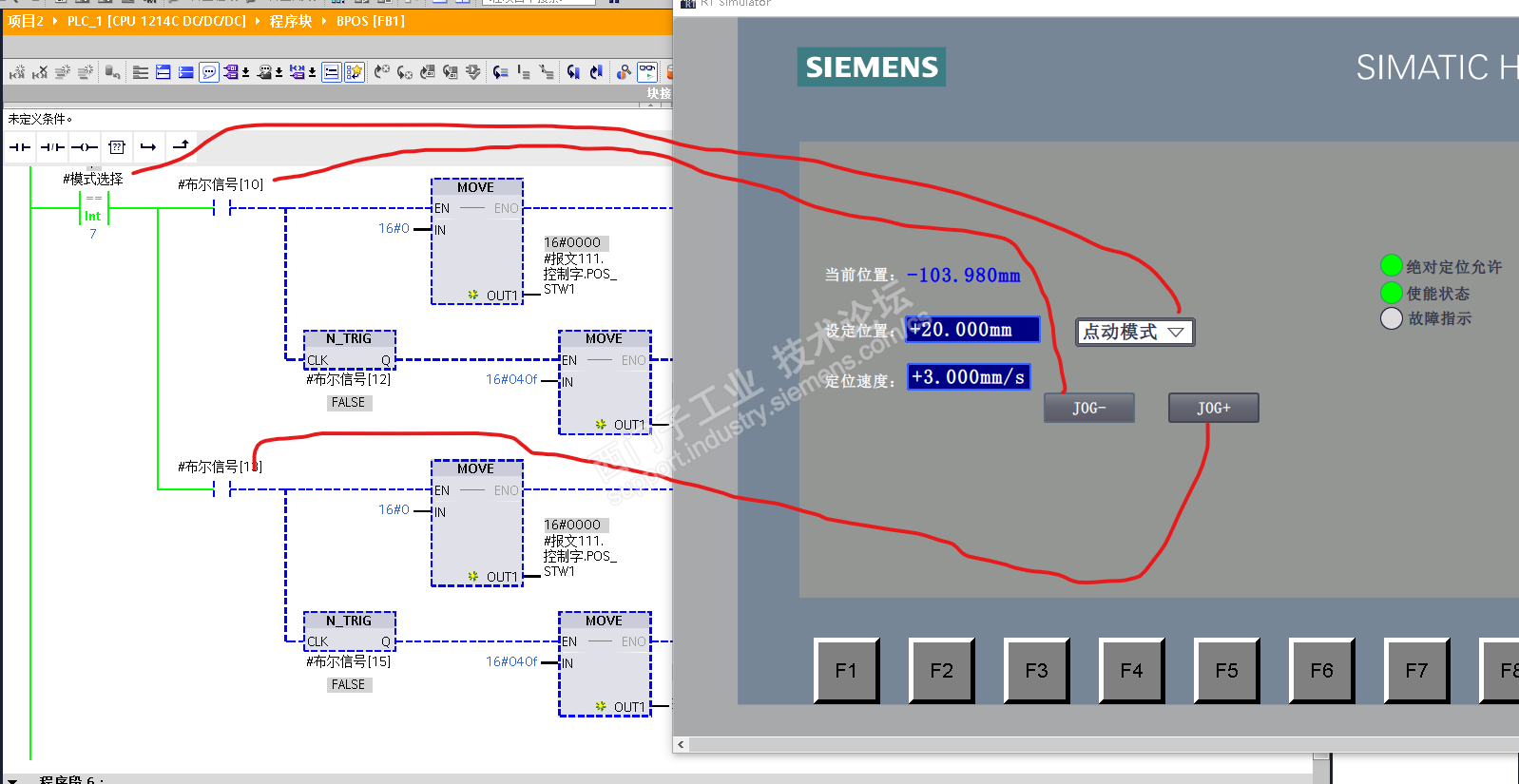The width and height of the screenshot is (1519, 784).
Task: Click 项目2 in the breadcrumb
Action: (26, 21)
